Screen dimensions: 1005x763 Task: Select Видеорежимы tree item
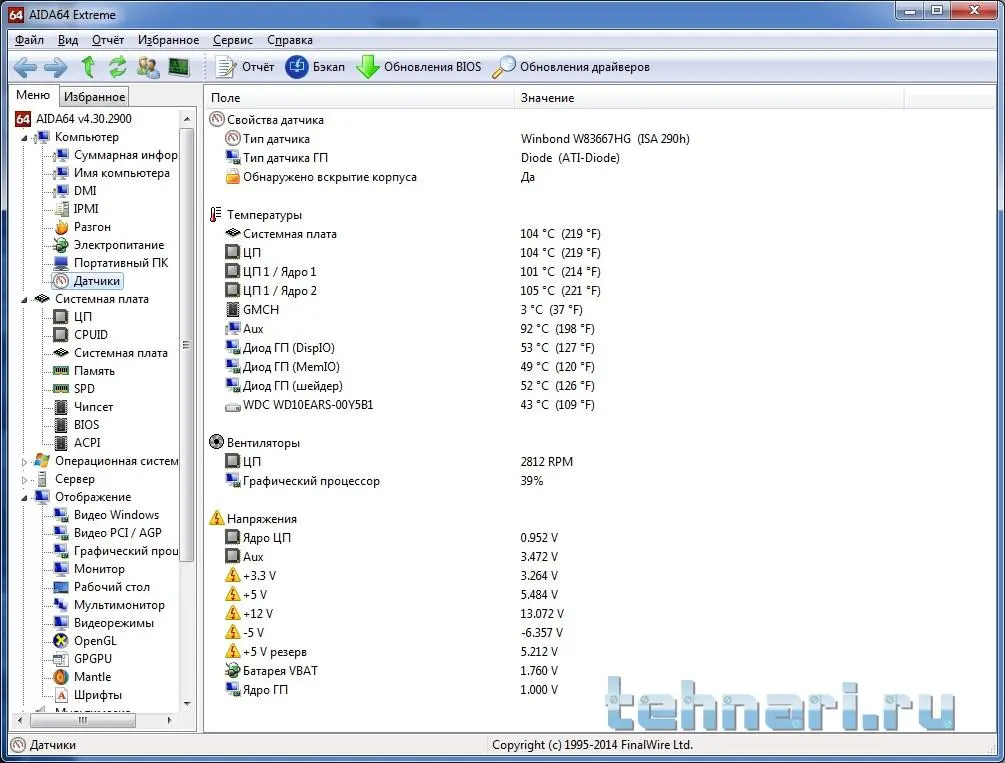[x=104, y=623]
